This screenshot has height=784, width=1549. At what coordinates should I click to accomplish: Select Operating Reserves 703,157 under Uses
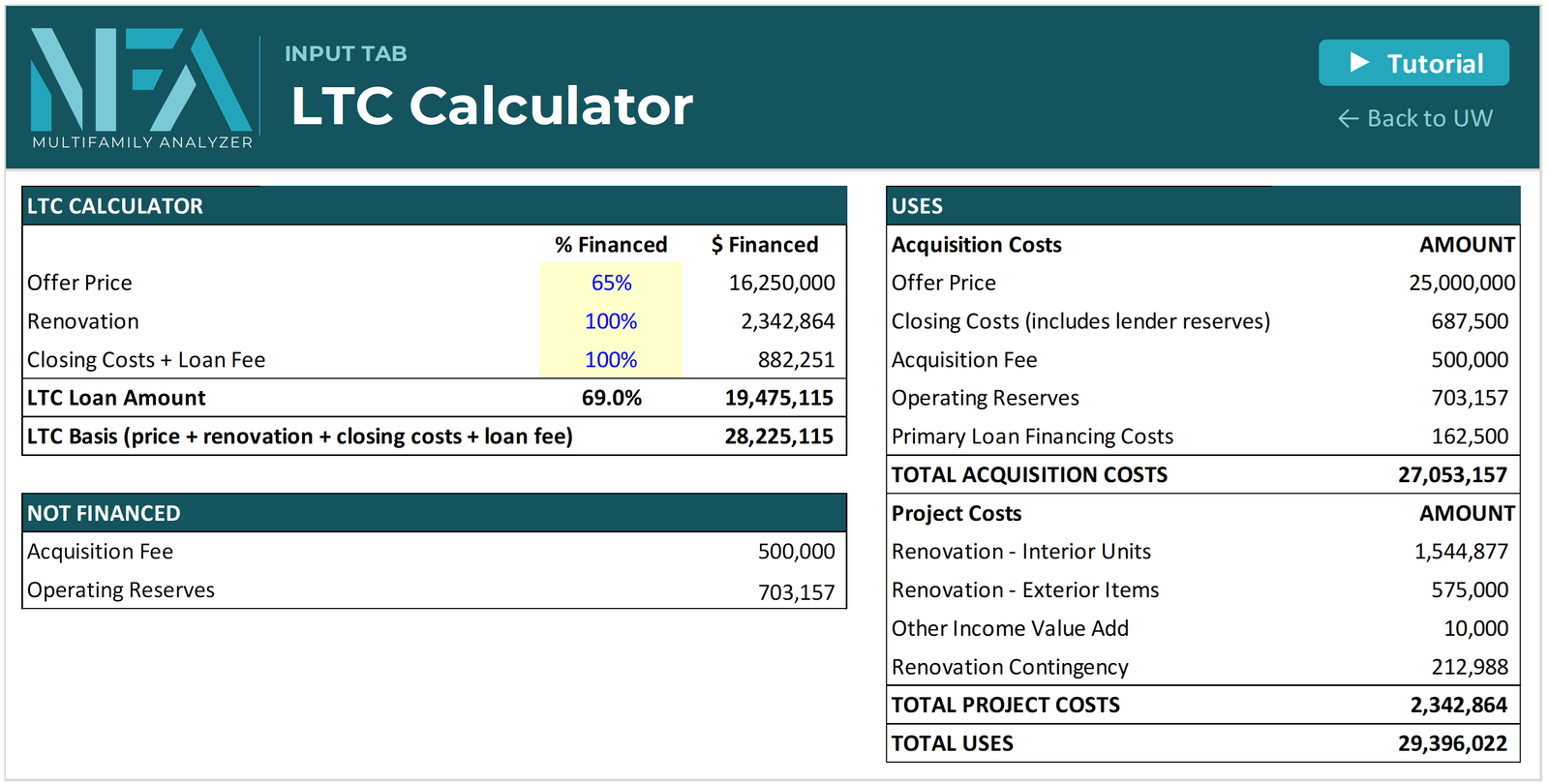coord(1470,398)
